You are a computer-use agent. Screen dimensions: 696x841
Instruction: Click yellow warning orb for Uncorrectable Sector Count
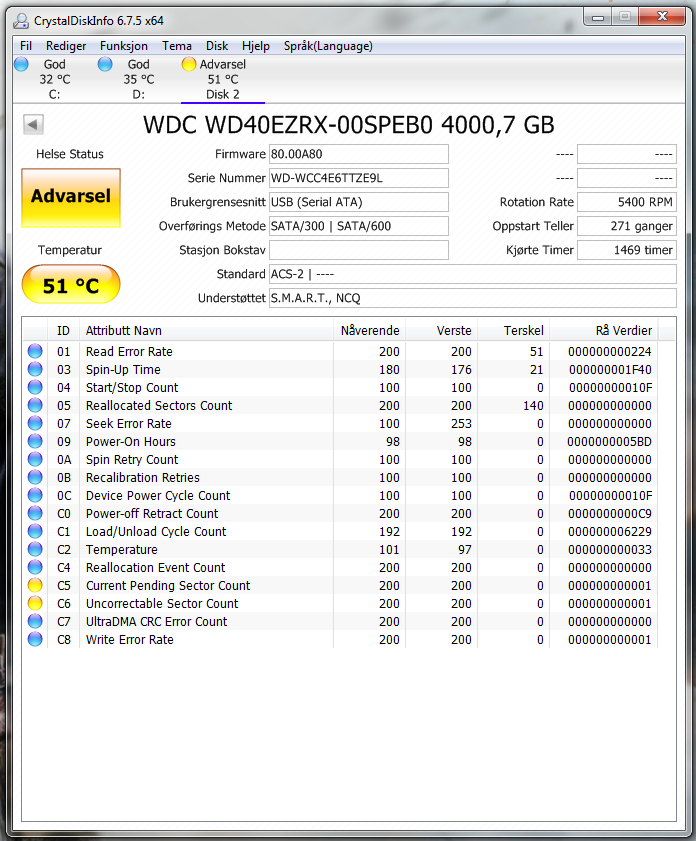tap(35, 603)
